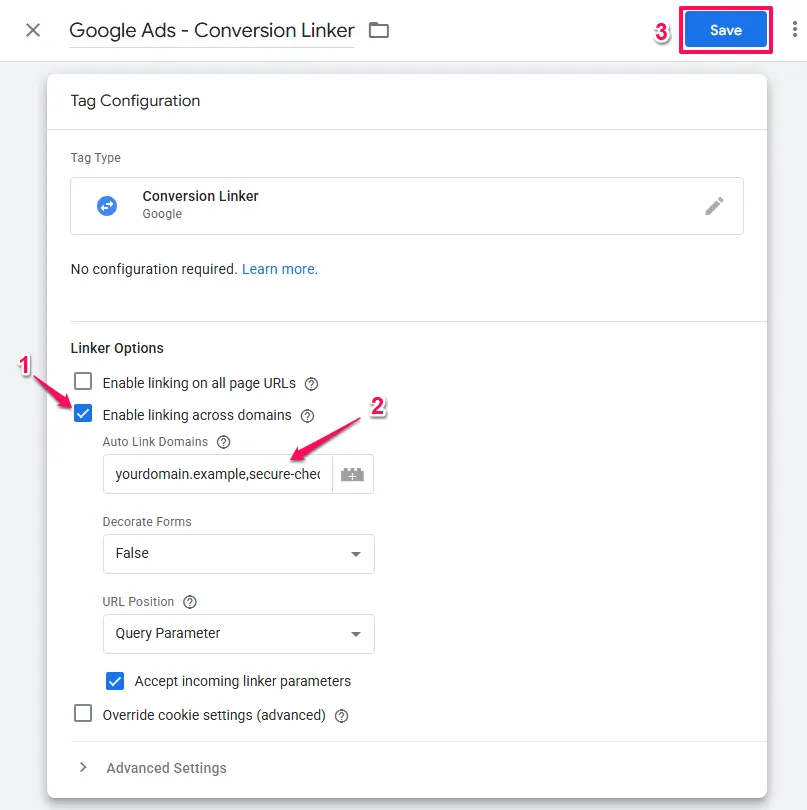This screenshot has height=810, width=807.
Task: Follow the Learn more link
Action: (x=280, y=269)
